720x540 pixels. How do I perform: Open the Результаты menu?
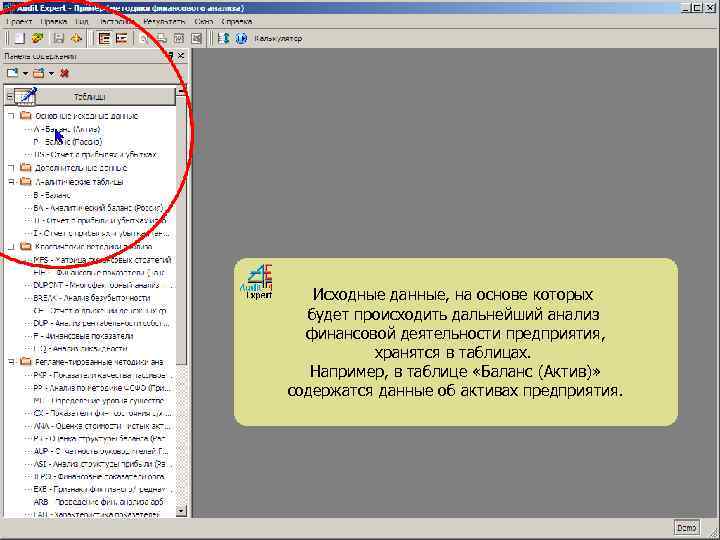164,22
